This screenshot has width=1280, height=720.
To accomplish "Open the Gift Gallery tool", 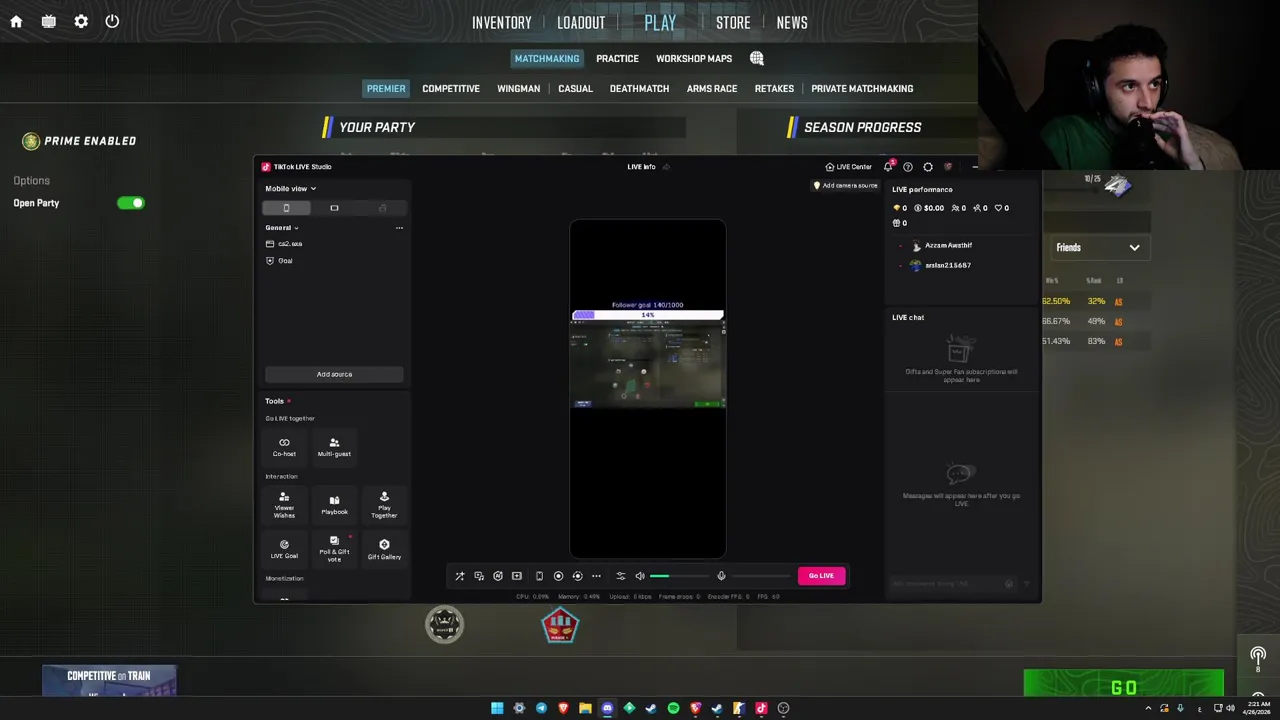I will pyautogui.click(x=384, y=549).
